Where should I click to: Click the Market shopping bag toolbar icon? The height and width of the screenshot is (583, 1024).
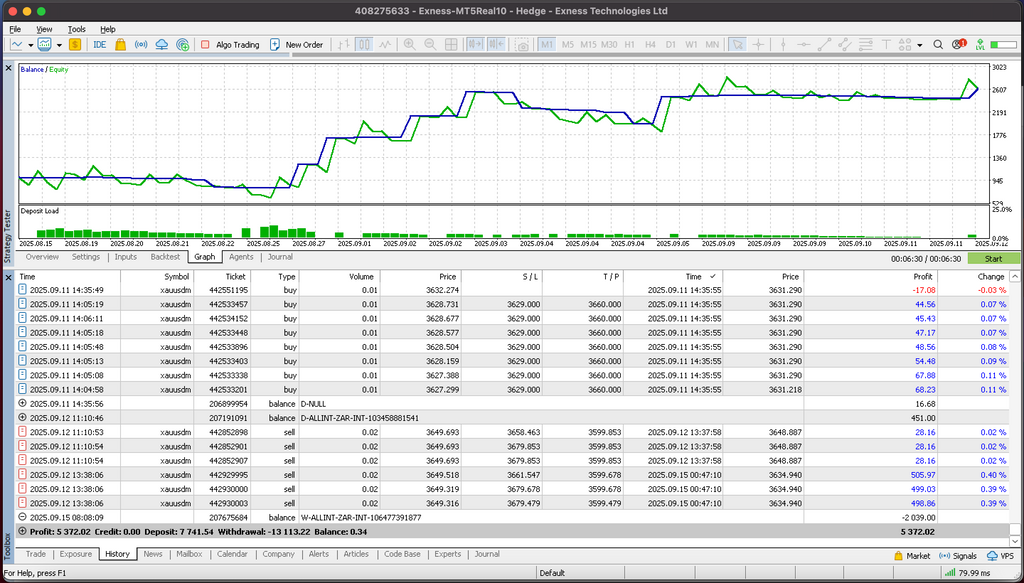pos(120,44)
